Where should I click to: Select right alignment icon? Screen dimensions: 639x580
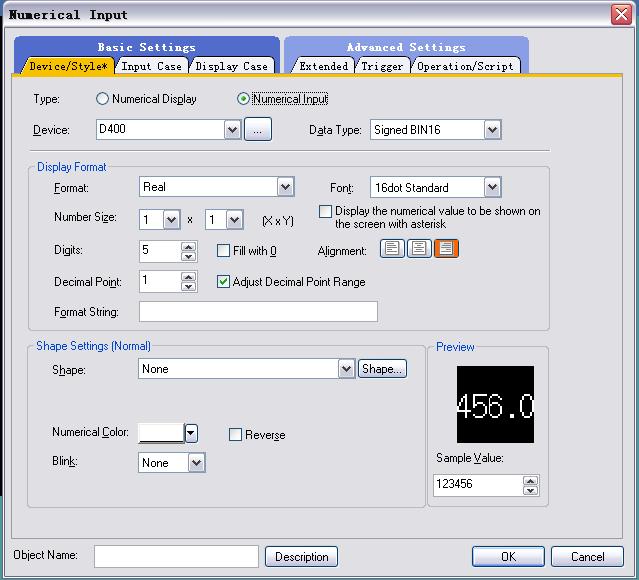(x=446, y=250)
